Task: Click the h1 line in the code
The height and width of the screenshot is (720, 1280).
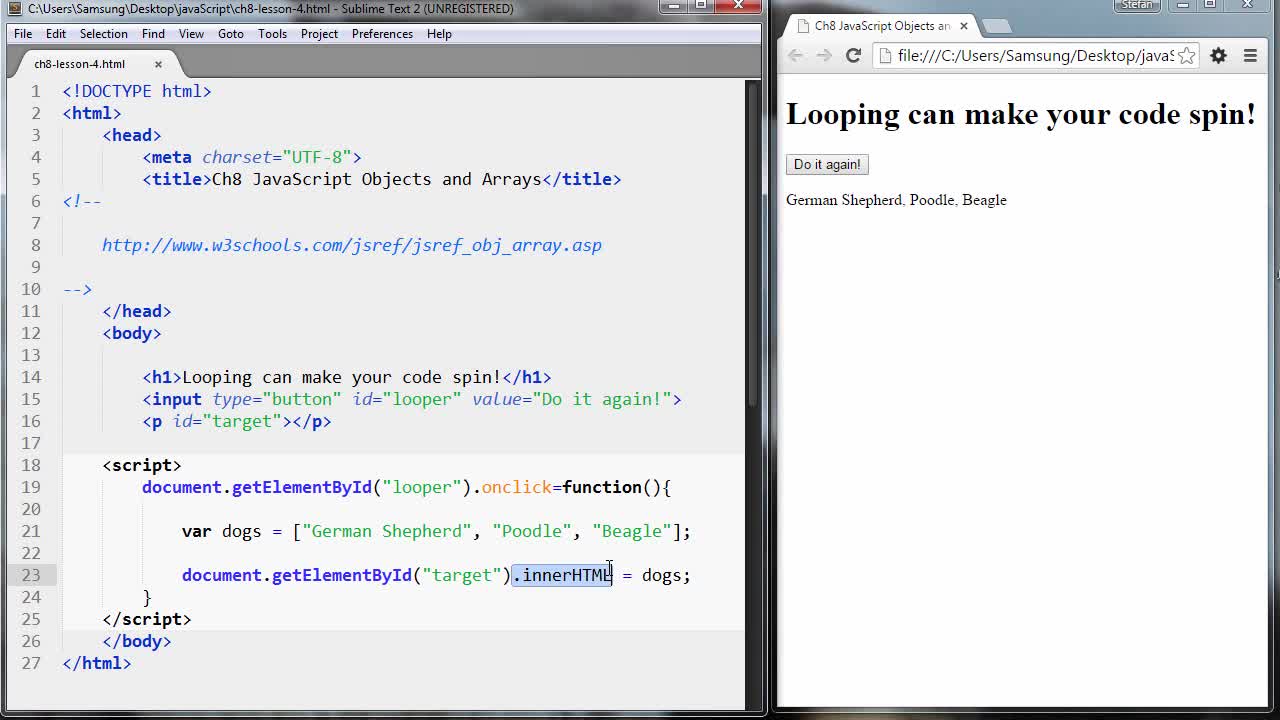Action: click(x=347, y=377)
